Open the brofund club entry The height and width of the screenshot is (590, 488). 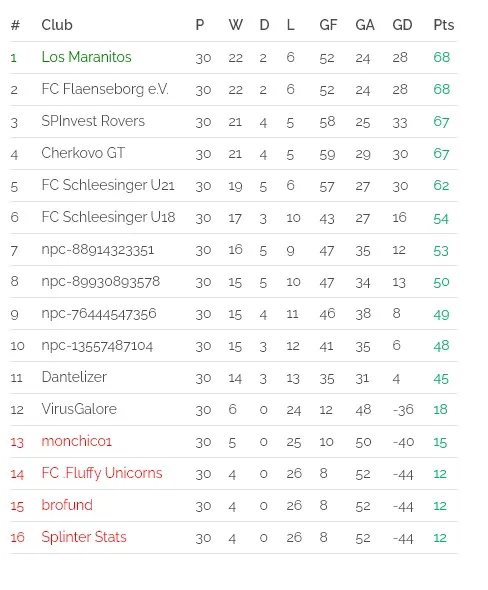coord(67,505)
